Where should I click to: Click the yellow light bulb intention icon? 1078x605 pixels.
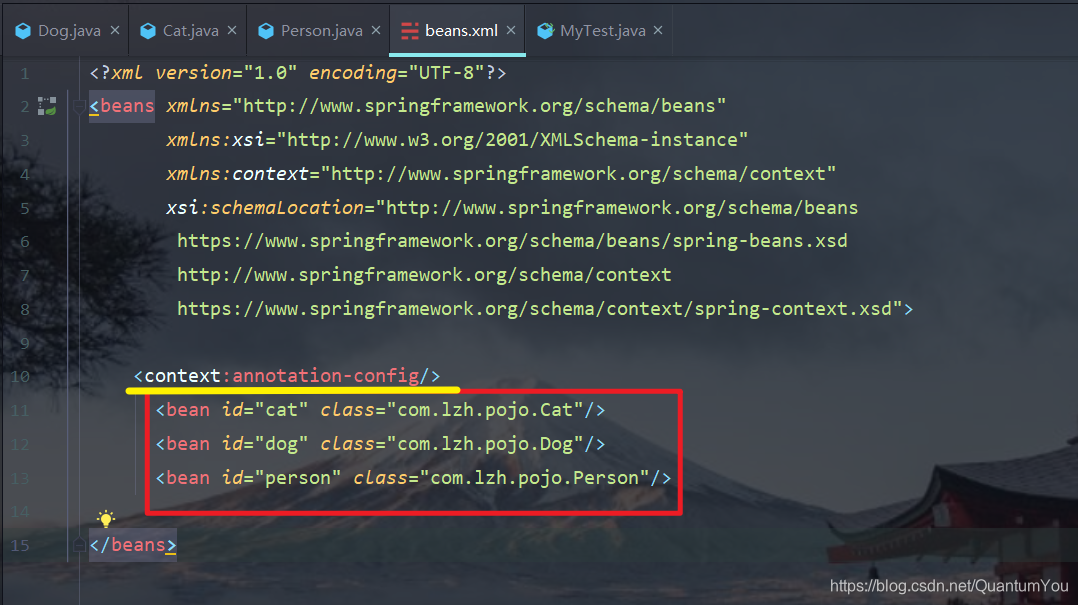coord(106,518)
